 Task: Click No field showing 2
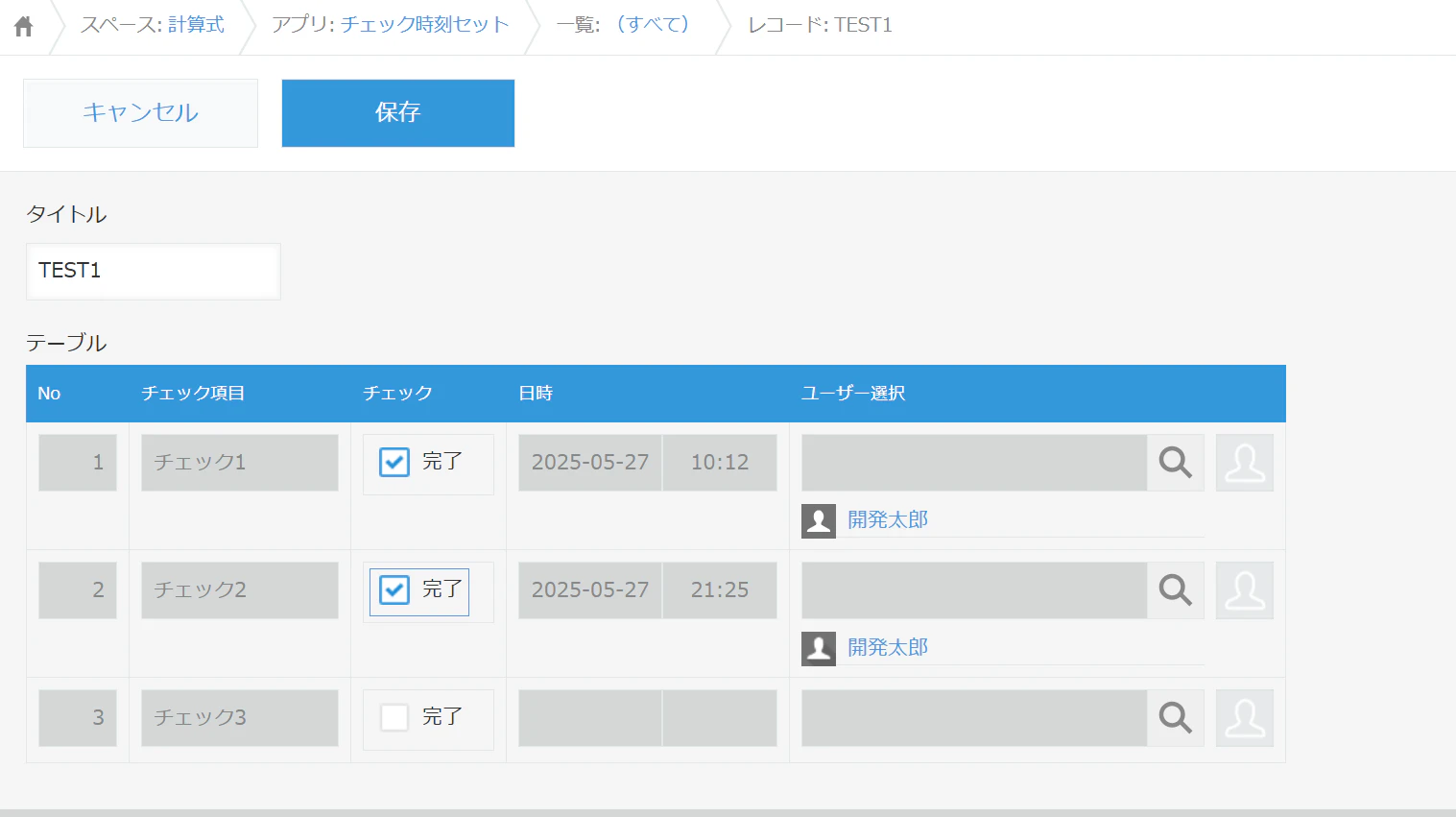point(78,590)
